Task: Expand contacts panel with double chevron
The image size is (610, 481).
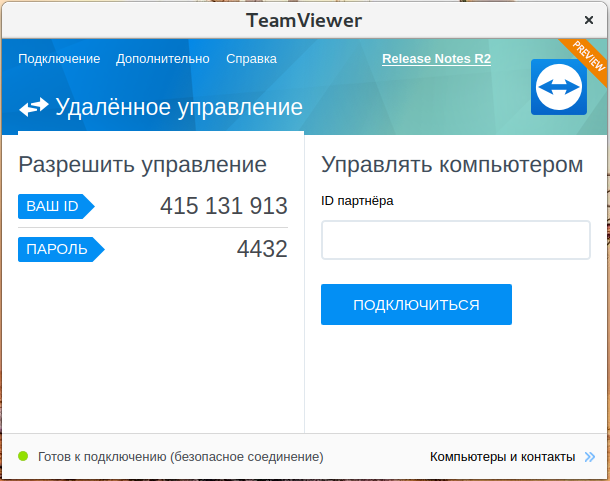Action: 591,457
